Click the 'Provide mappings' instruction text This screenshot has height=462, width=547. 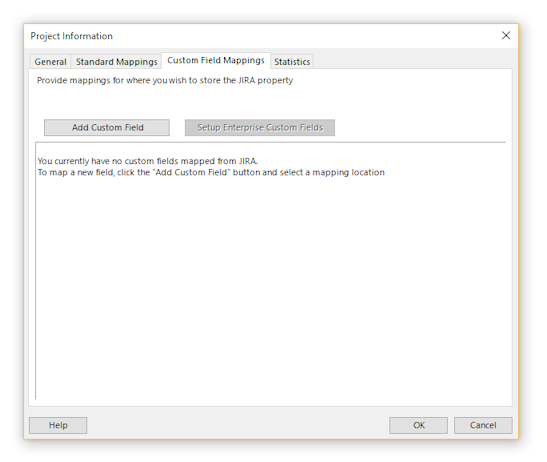pyautogui.click(x=165, y=80)
